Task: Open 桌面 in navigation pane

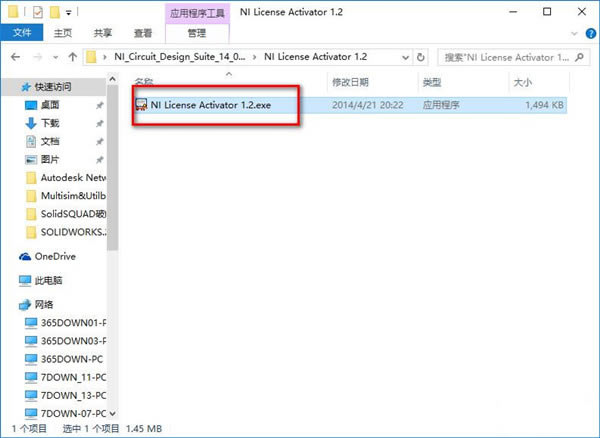Action: pos(50,105)
